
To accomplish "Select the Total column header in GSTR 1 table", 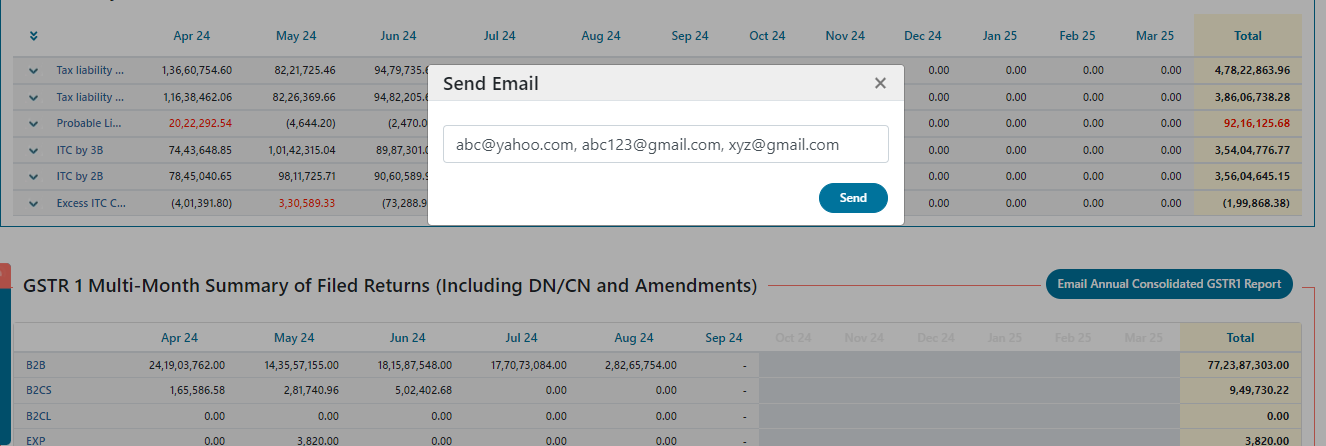I will [x=1240, y=338].
